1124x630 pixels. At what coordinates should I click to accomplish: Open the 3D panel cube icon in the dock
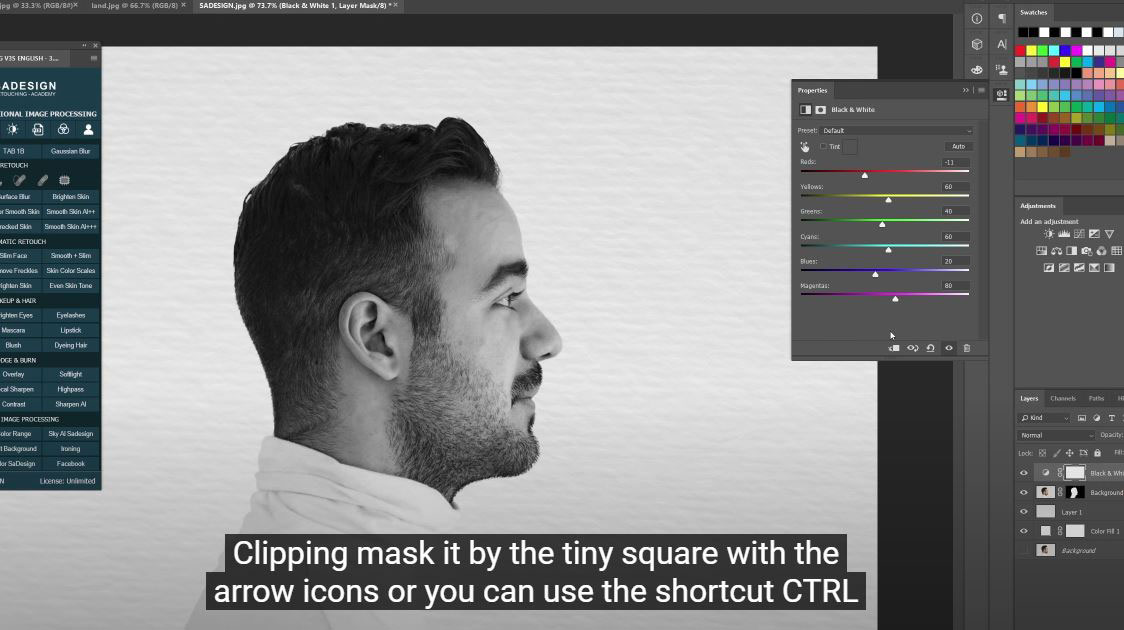pyautogui.click(x=976, y=44)
